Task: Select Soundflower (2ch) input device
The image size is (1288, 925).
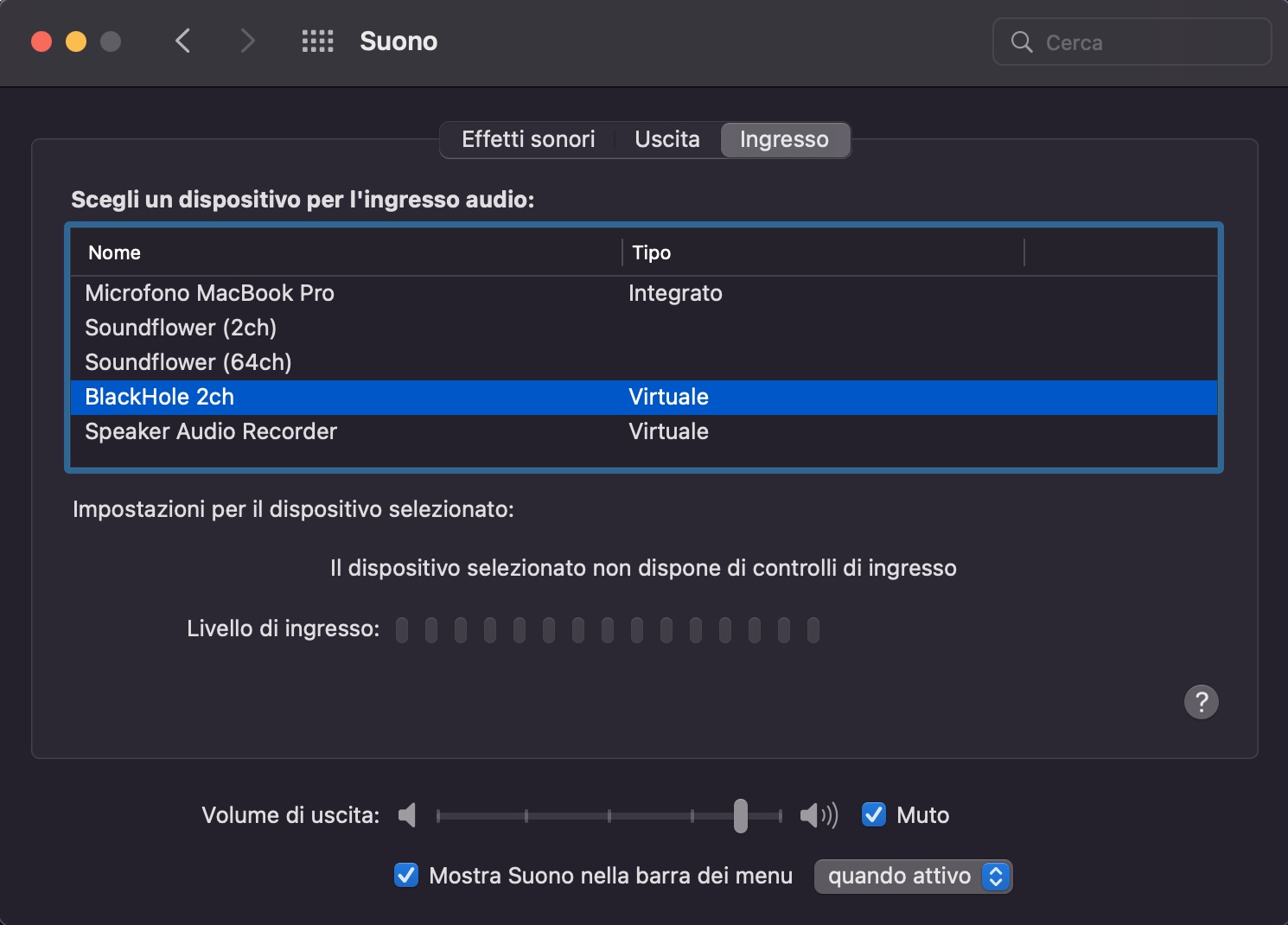Action: pos(644,328)
